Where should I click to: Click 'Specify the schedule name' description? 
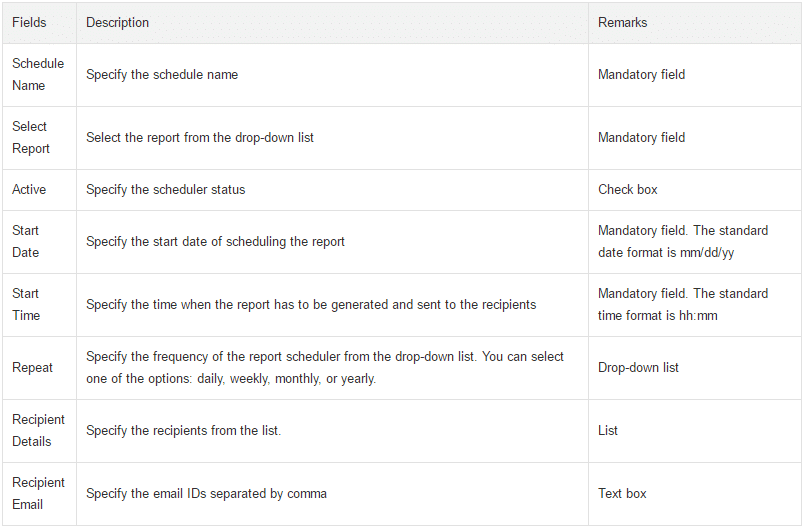(x=162, y=75)
